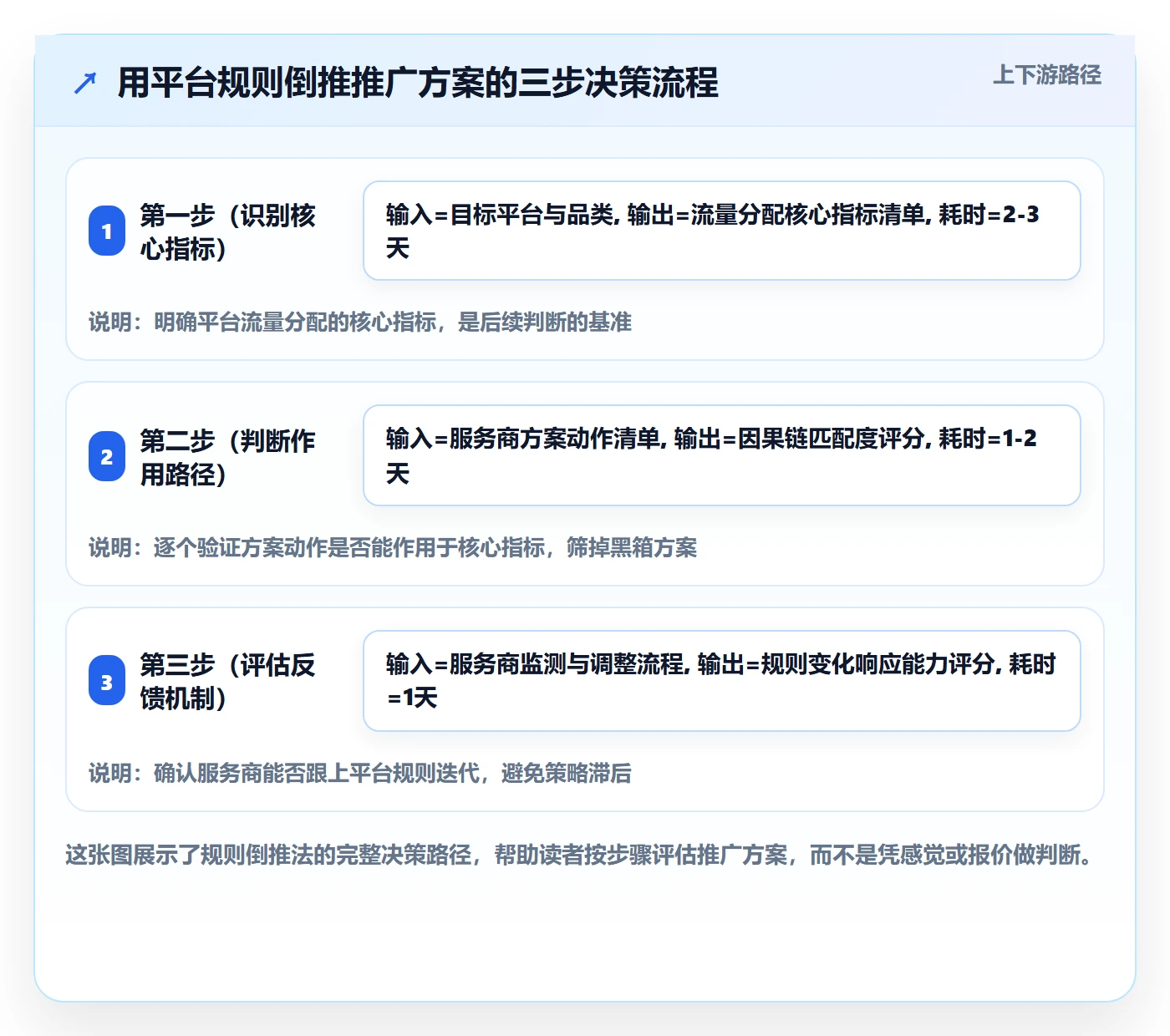Click the note 确认服务商能否跟上平台规则迭代
This screenshot has height=1036, width=1170.
point(360,773)
